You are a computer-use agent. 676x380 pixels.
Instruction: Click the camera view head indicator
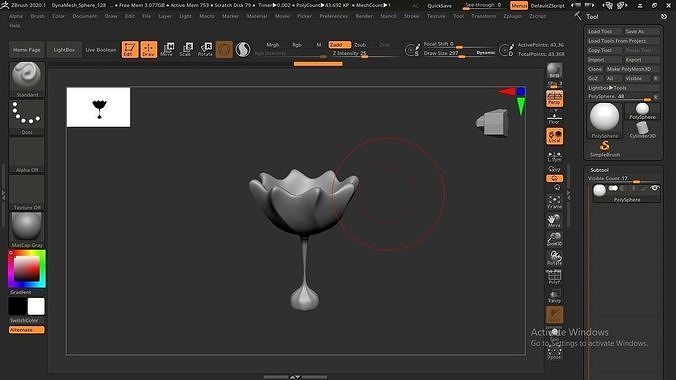click(x=492, y=122)
